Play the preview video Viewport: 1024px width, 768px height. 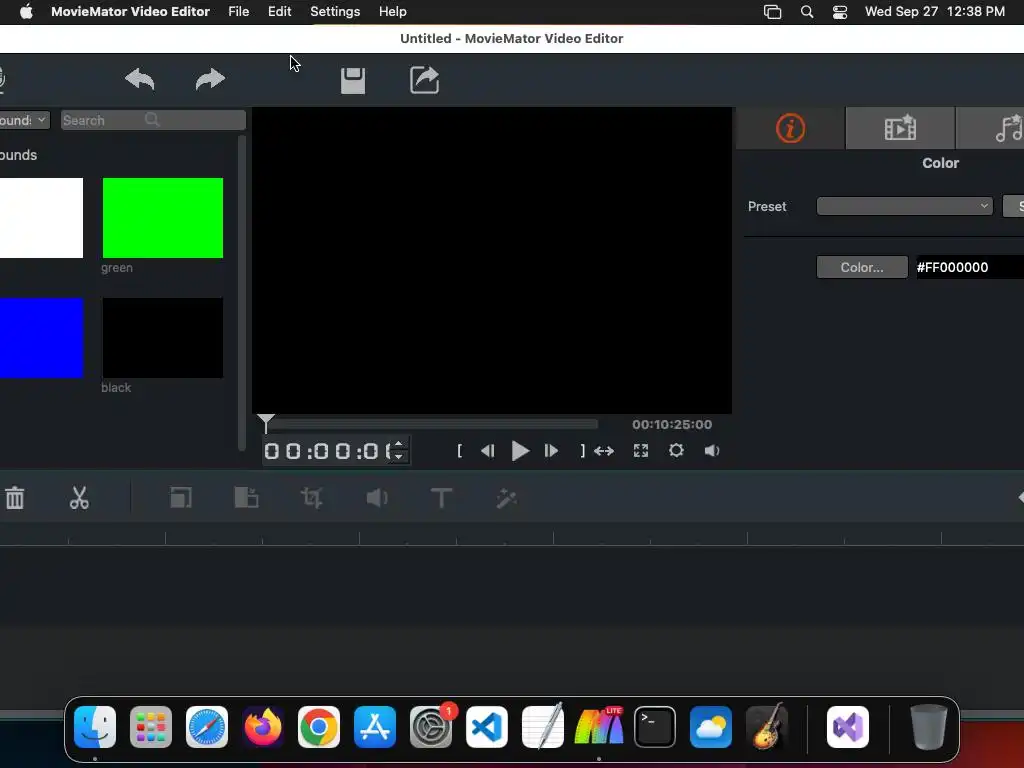pyautogui.click(x=520, y=451)
